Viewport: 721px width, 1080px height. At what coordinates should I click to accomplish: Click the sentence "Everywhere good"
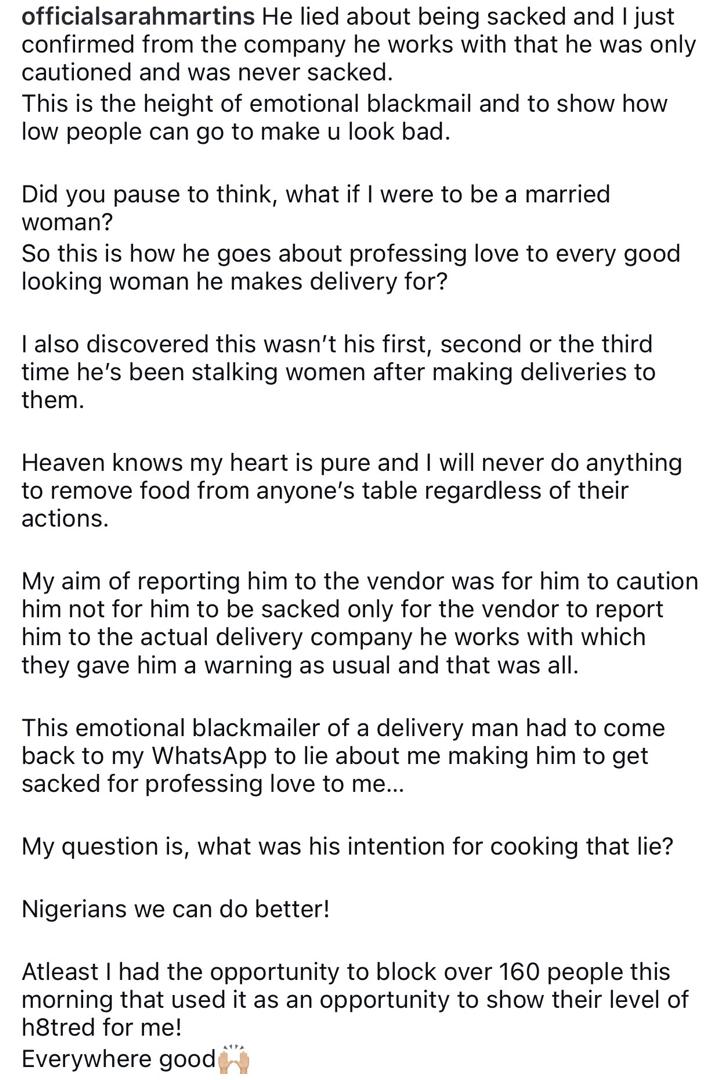tap(118, 1059)
